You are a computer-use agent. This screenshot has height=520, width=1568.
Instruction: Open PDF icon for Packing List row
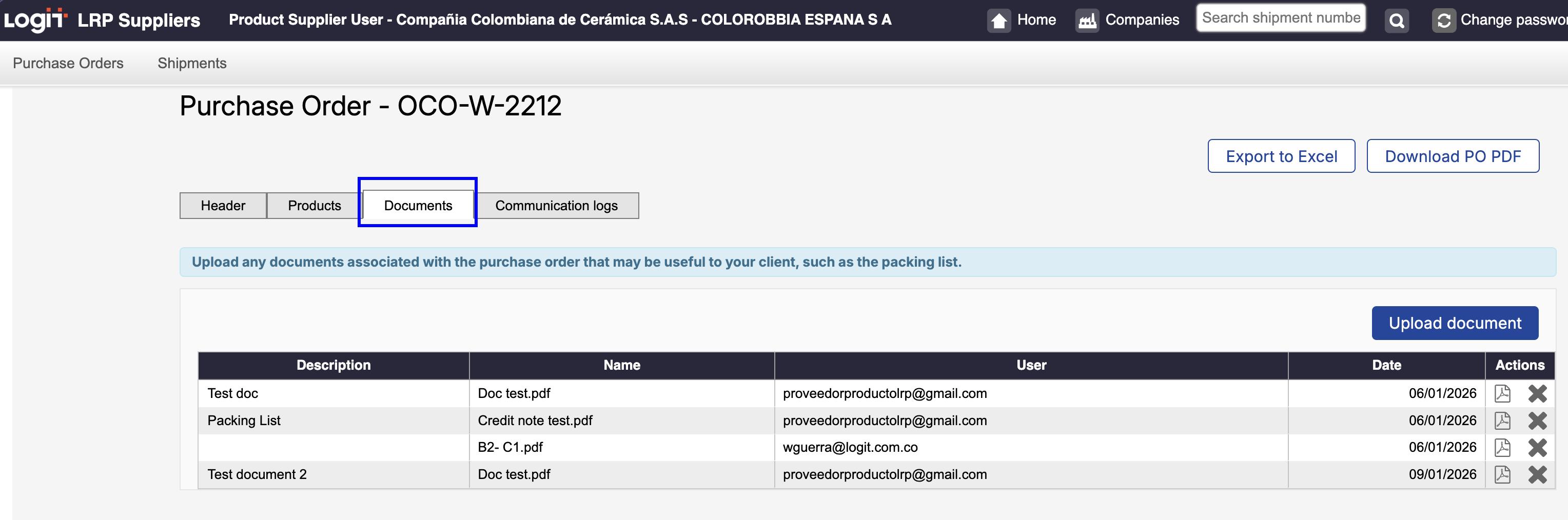click(1502, 421)
